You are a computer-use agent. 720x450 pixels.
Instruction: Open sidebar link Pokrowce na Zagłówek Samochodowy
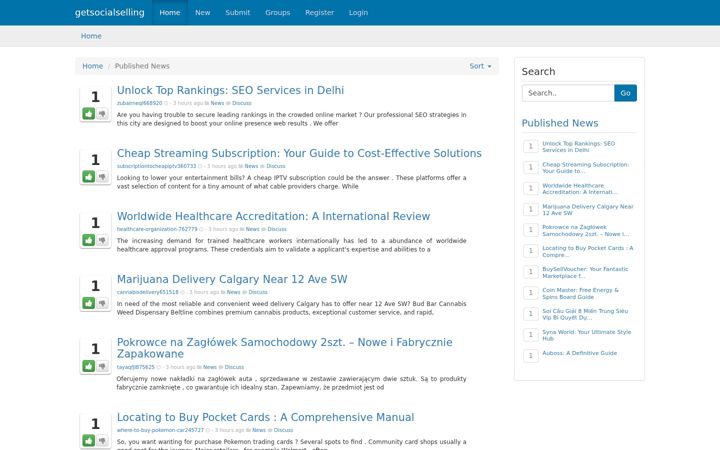[585, 231]
